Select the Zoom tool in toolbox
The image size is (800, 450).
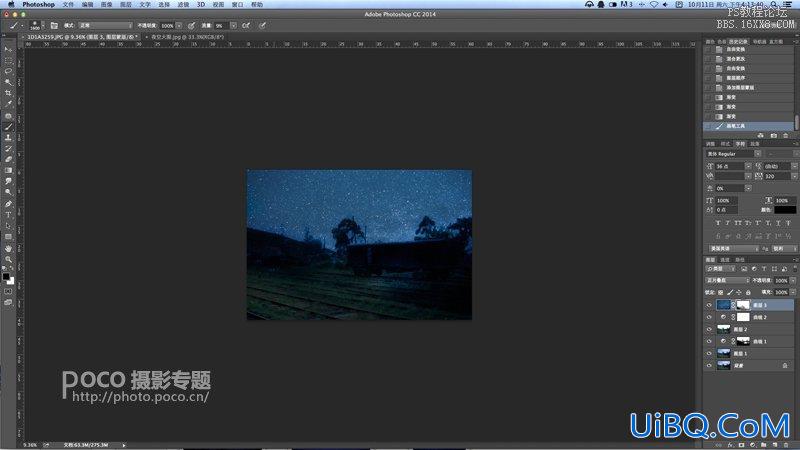click(x=8, y=259)
